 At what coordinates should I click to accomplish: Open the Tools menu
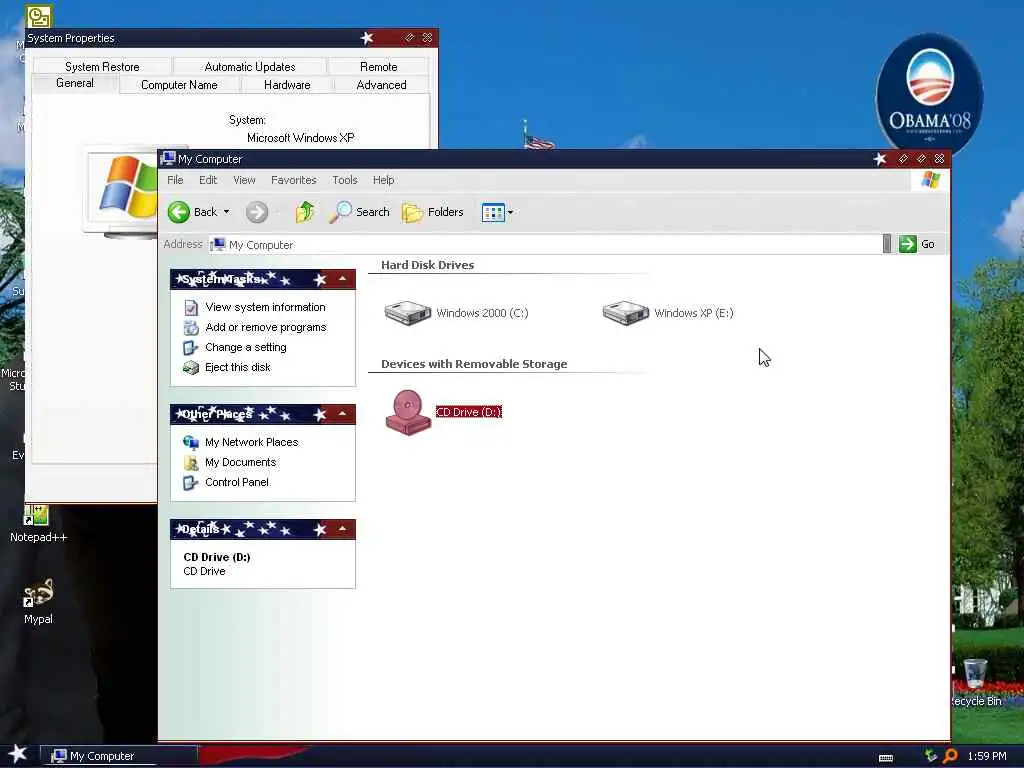click(345, 180)
